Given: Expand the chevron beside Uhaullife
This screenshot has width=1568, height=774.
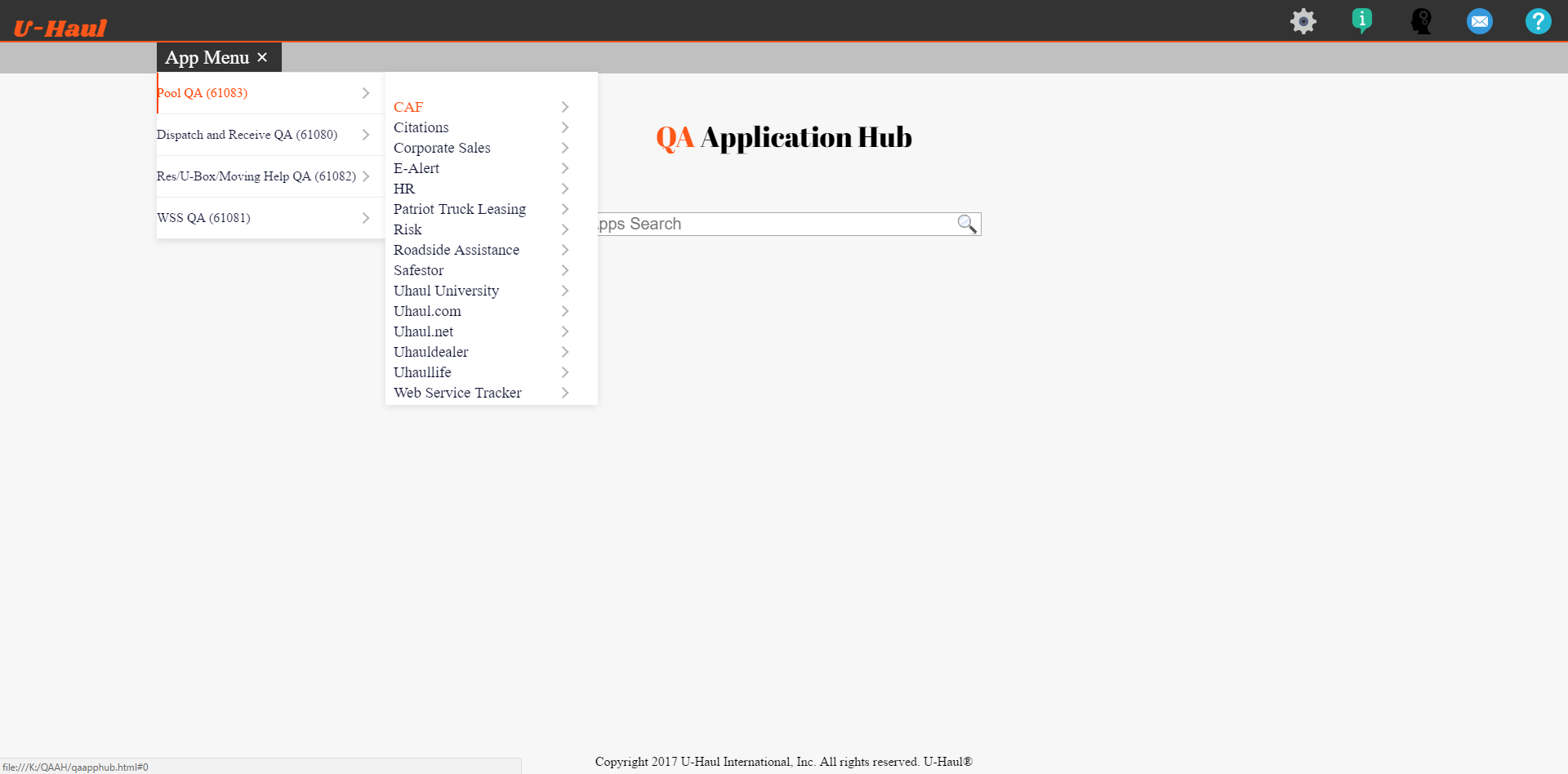Looking at the screenshot, I should coord(565,372).
